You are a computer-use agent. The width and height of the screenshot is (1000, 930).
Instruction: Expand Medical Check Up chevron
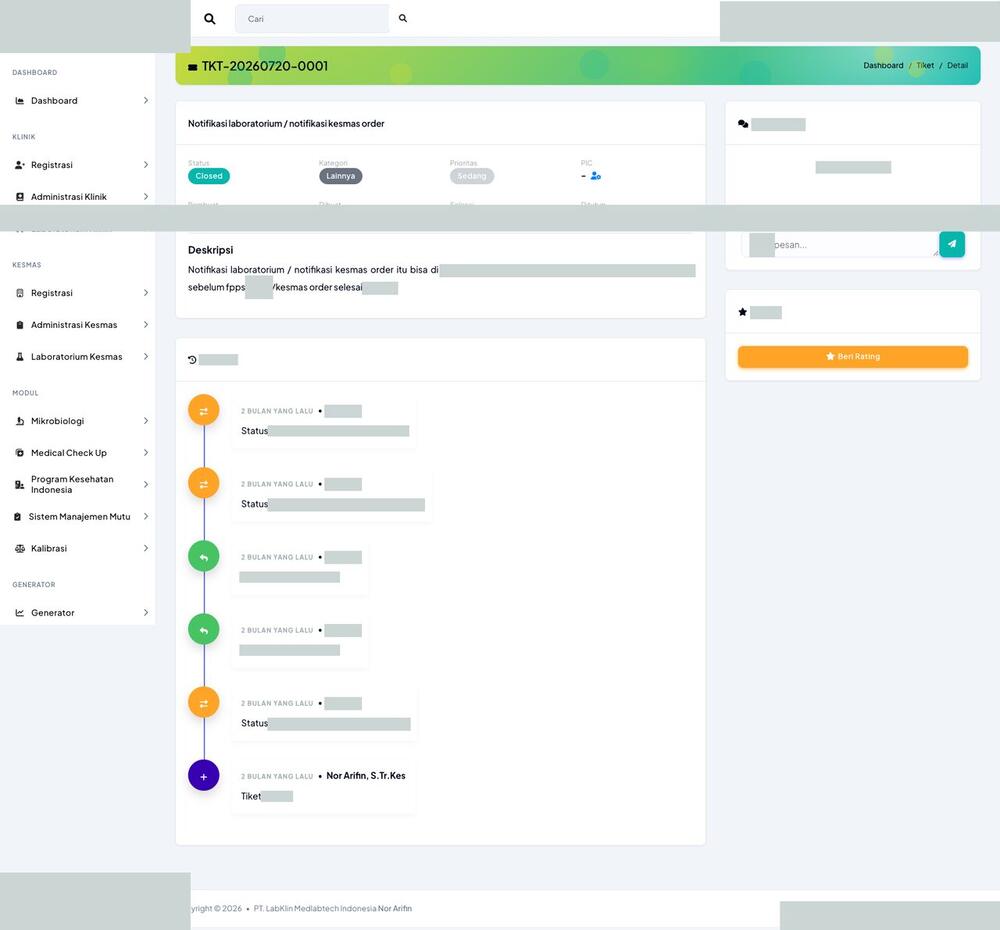145,453
